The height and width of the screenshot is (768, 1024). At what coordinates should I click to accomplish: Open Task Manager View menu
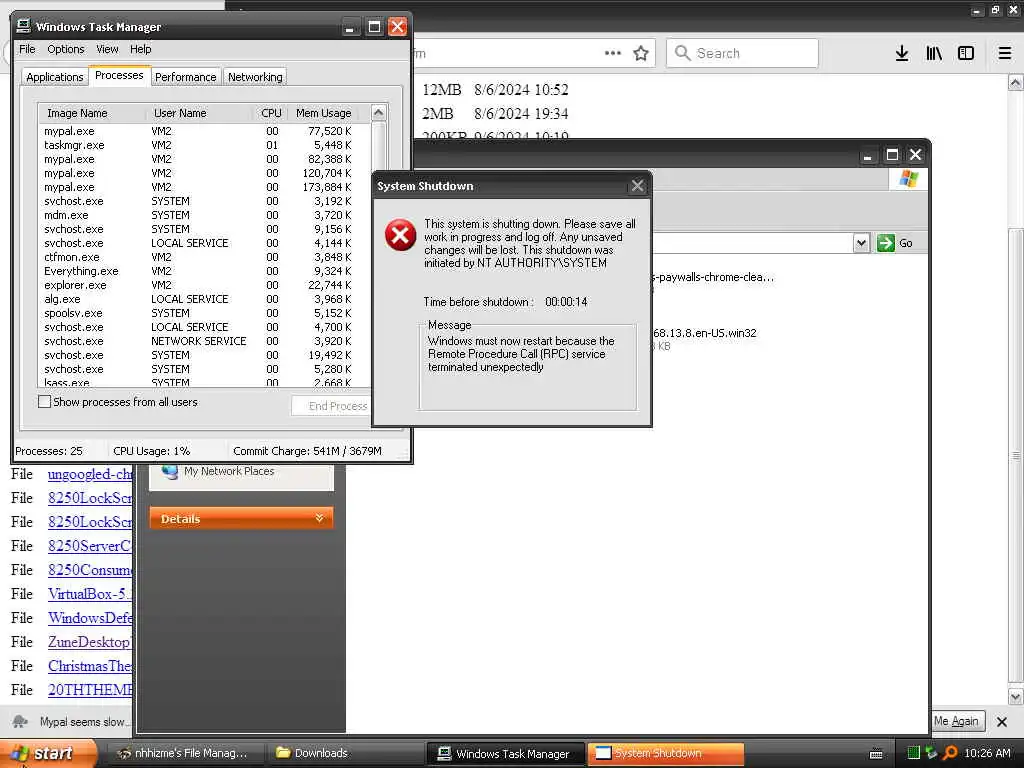107,49
